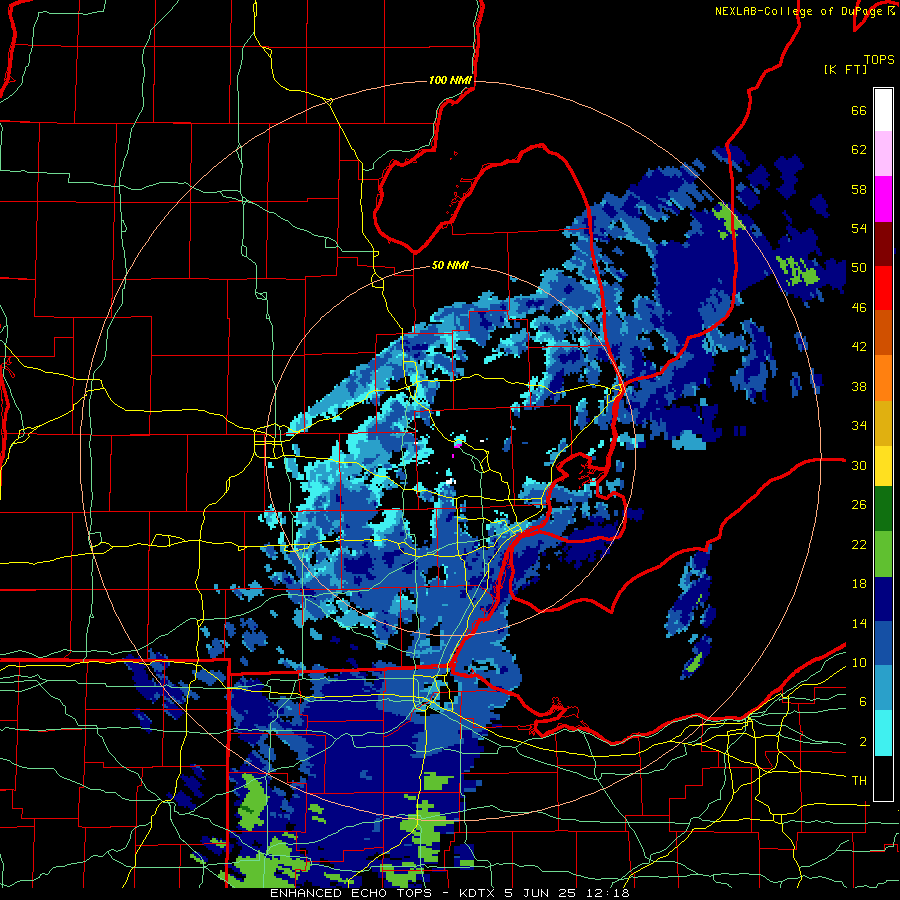Image resolution: width=900 pixels, height=900 pixels.
Task: Select the light green 26 kft swatch
Action: click(883, 554)
